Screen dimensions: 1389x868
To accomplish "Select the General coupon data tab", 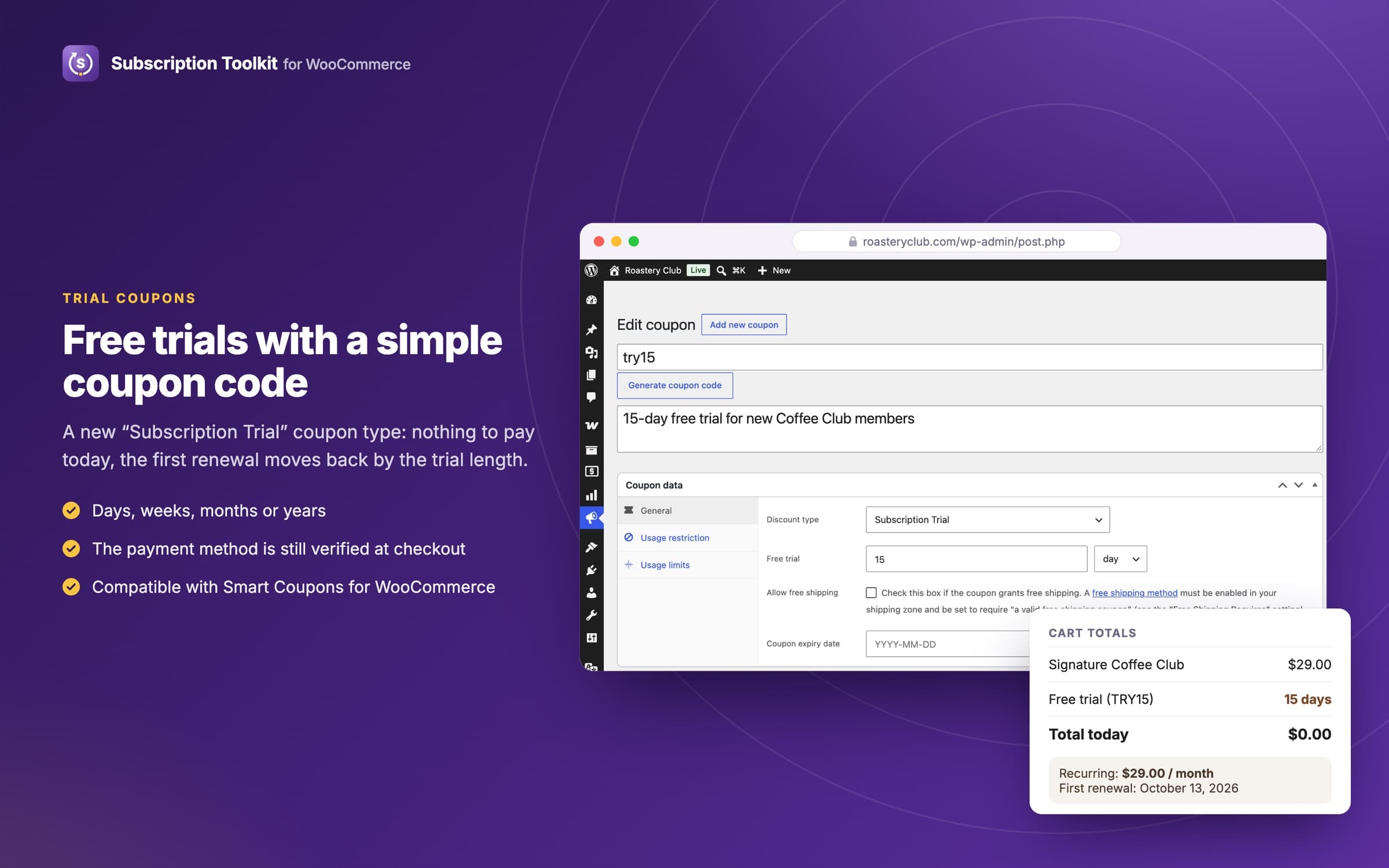I will pos(688,510).
